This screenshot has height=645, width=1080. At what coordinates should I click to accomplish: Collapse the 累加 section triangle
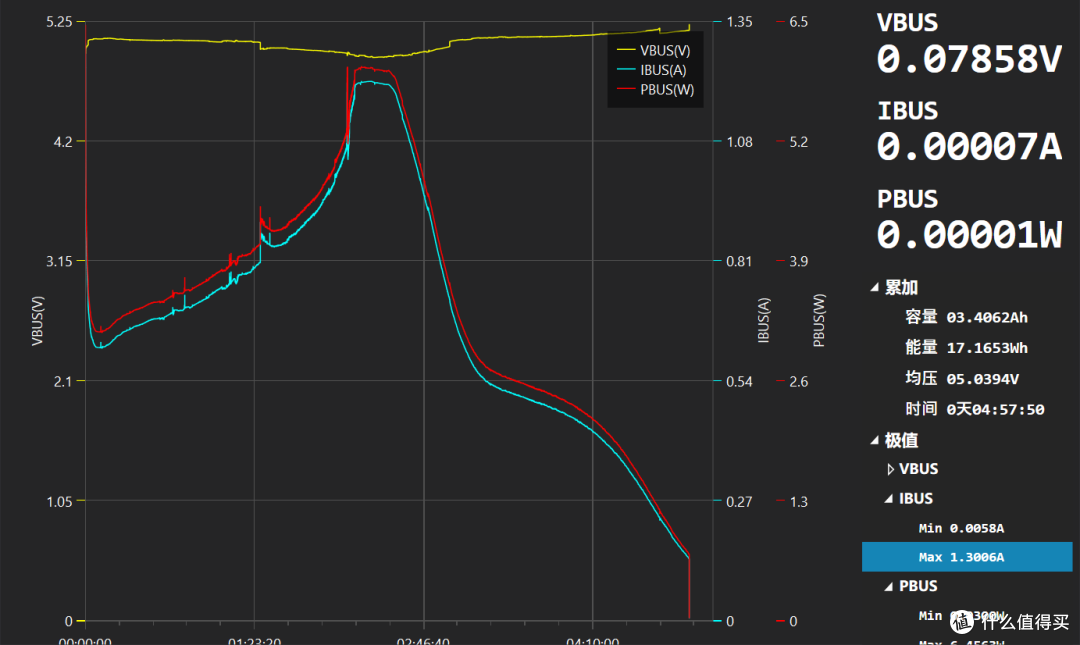[874, 287]
